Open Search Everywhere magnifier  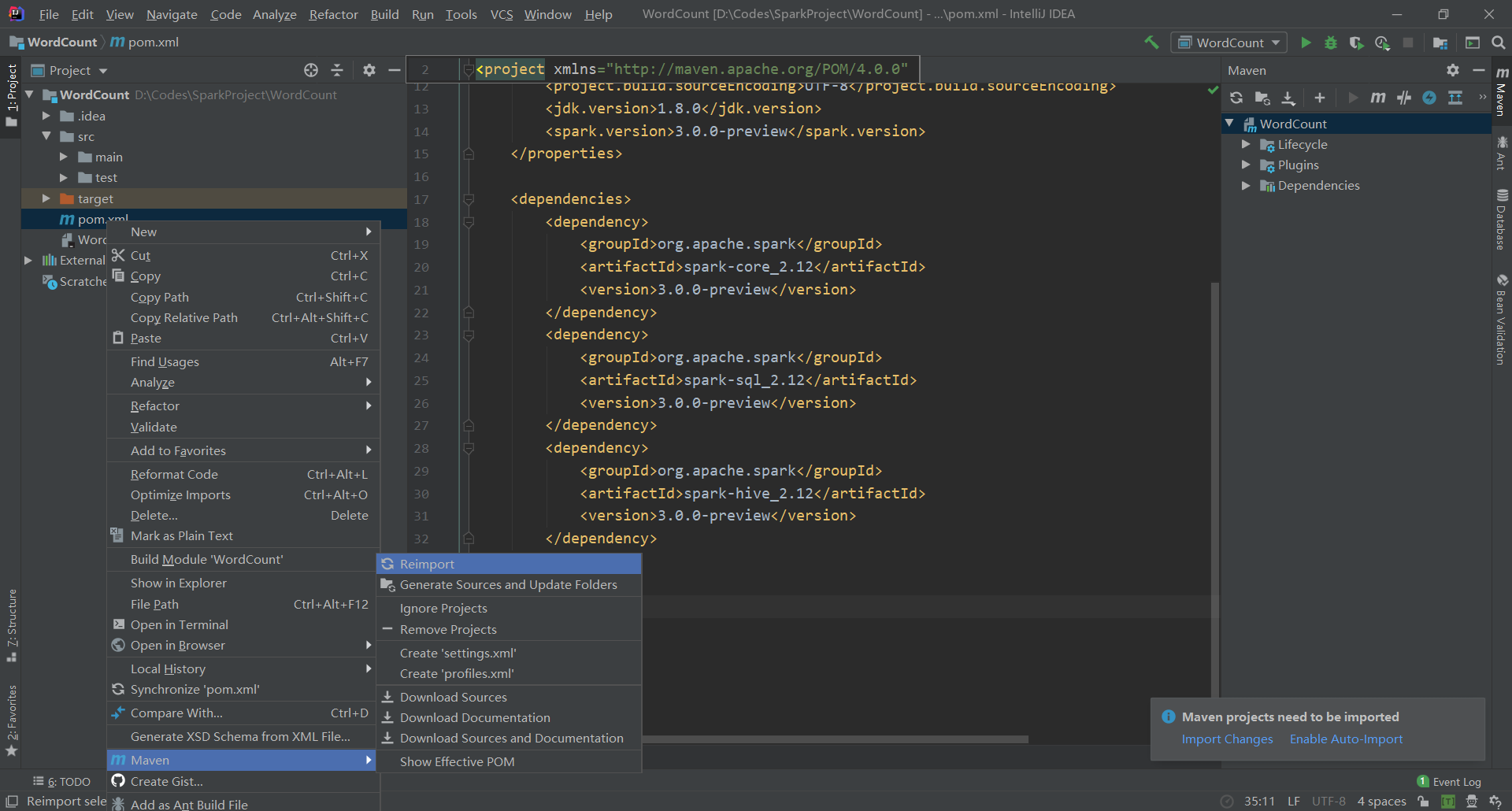(x=1499, y=43)
